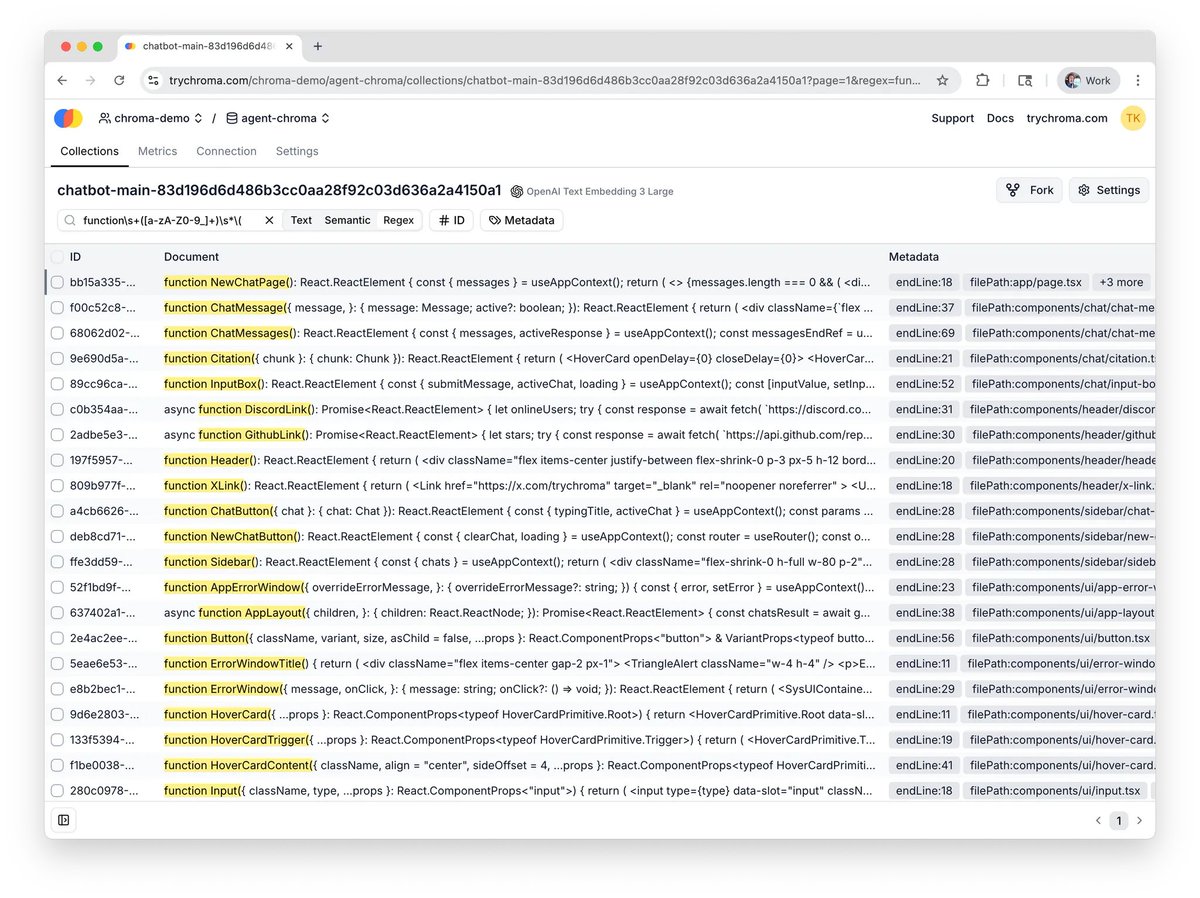The image size is (1200, 898).
Task: Check the row c0b354aa checkbox
Action: 57,409
